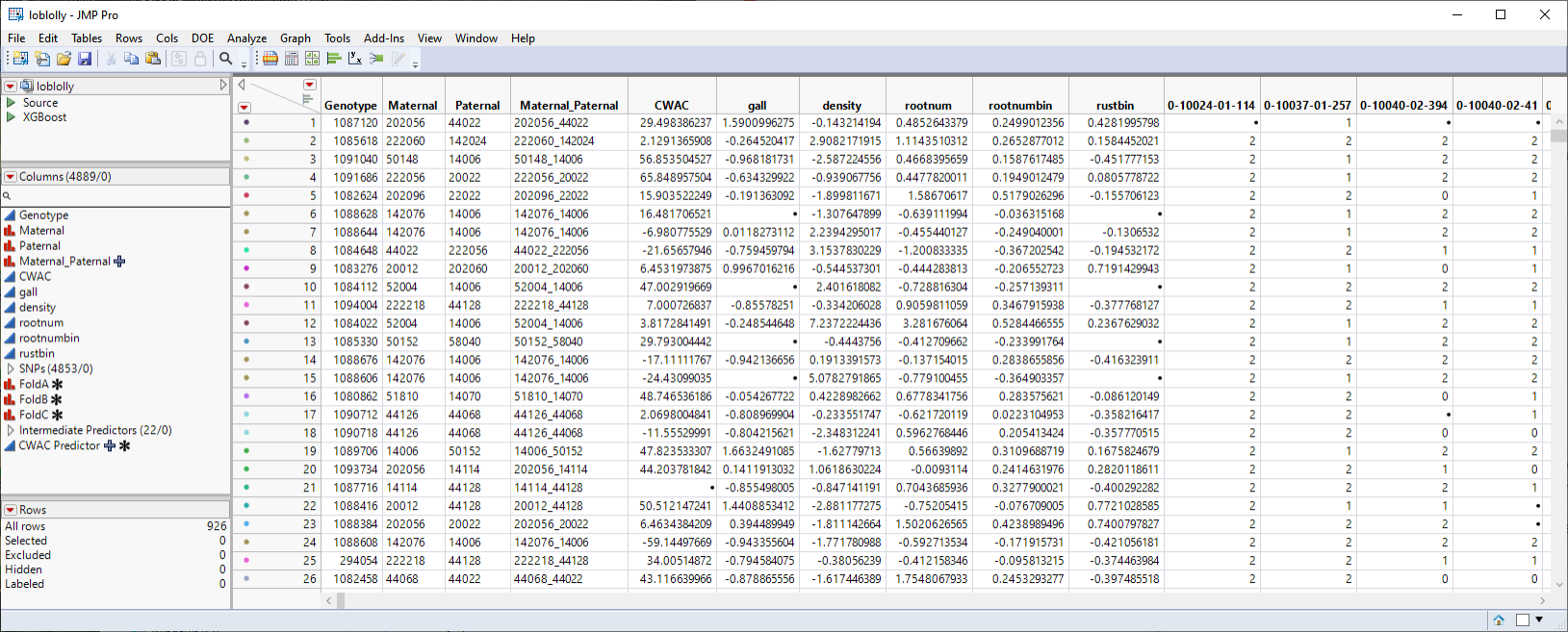The image size is (1568, 632).
Task: Open Fit Y by X toolbar icon
Action: click(x=355, y=59)
